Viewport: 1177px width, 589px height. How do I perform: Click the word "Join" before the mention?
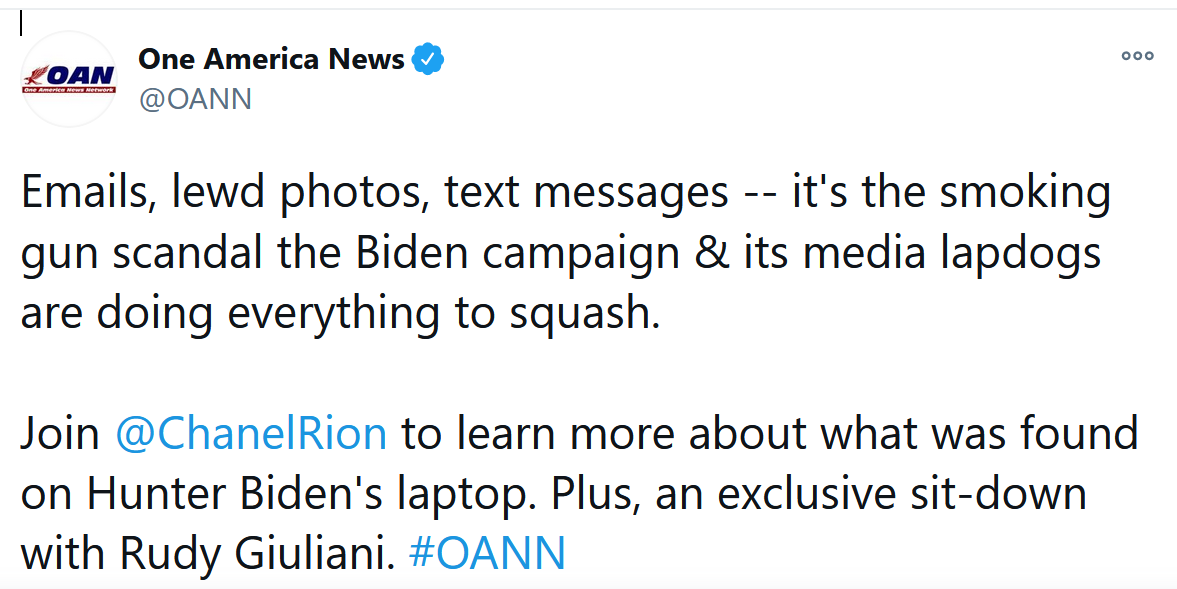click(60, 433)
